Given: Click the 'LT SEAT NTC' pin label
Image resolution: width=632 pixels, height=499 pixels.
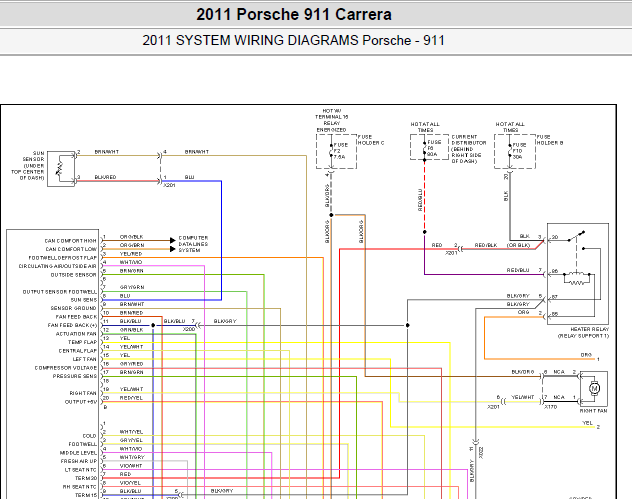Looking at the screenshot, I should pyautogui.click(x=81, y=470).
